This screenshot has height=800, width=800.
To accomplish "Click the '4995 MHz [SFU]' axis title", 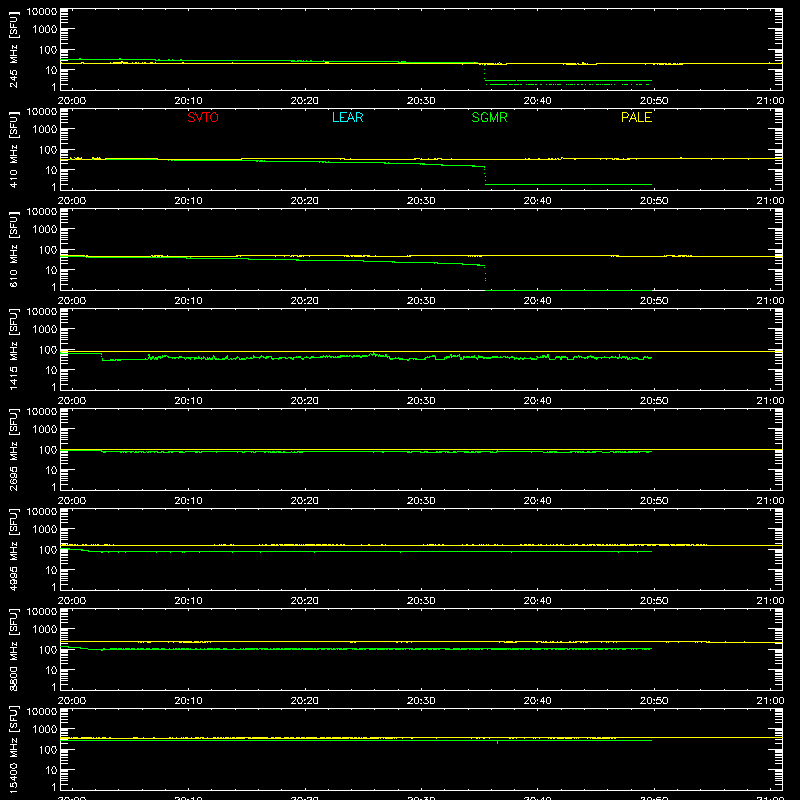I will pyautogui.click(x=13, y=549).
